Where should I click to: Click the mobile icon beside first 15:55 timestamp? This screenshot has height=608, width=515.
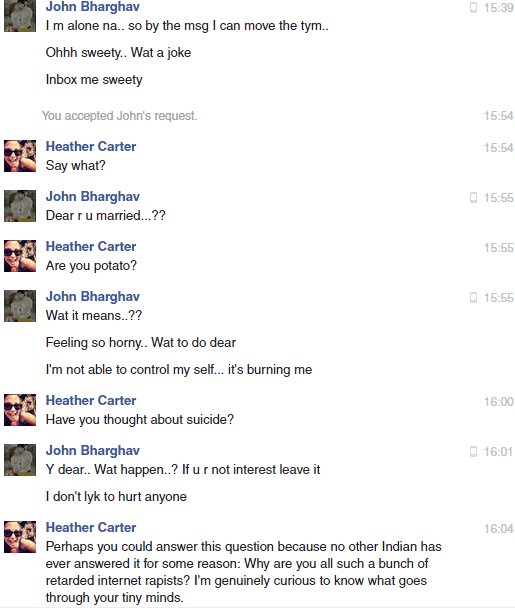473,197
